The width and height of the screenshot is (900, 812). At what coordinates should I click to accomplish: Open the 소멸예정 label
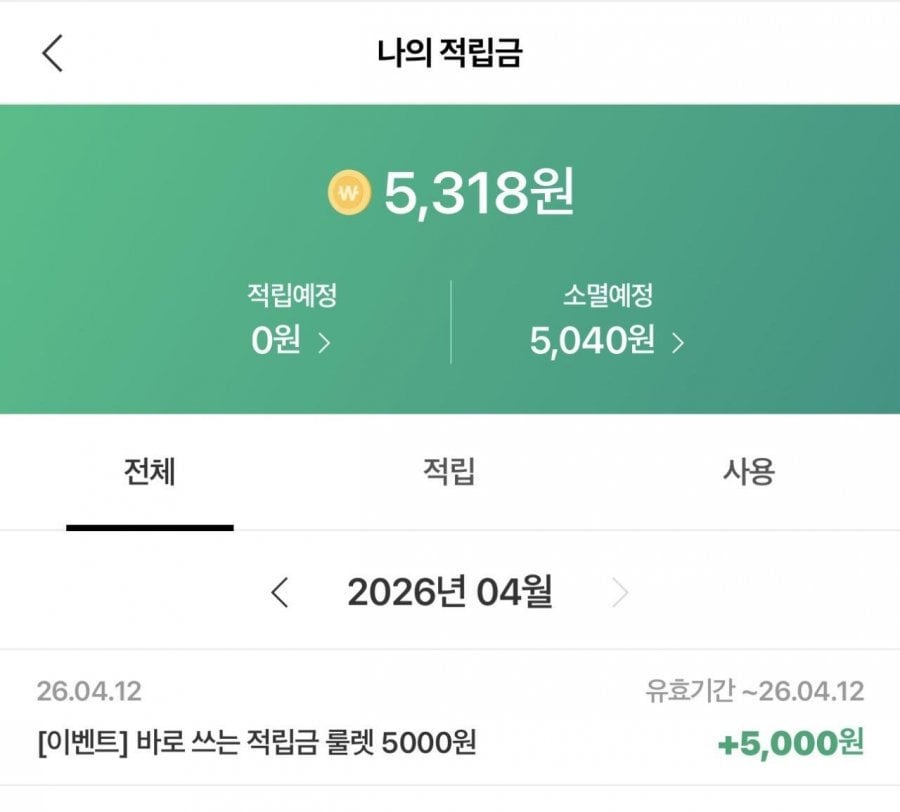(607, 296)
